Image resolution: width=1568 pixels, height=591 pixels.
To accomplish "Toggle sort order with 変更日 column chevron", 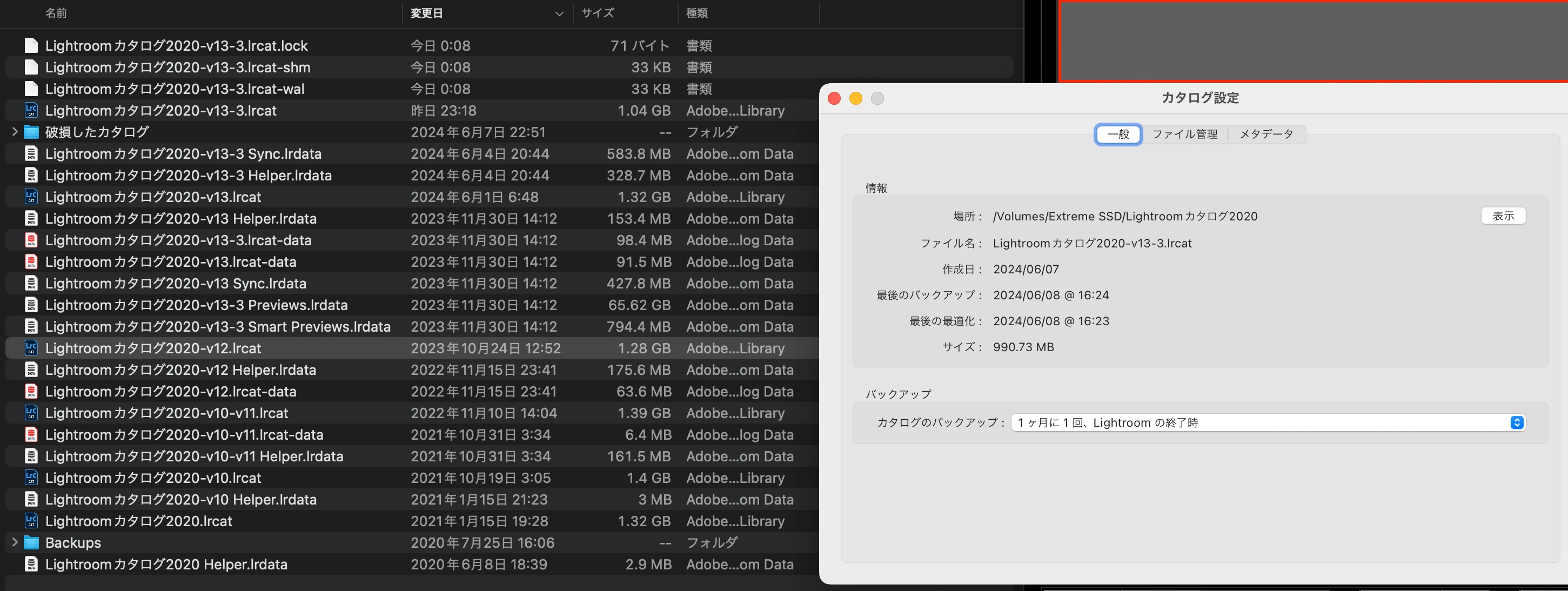I will [559, 14].
